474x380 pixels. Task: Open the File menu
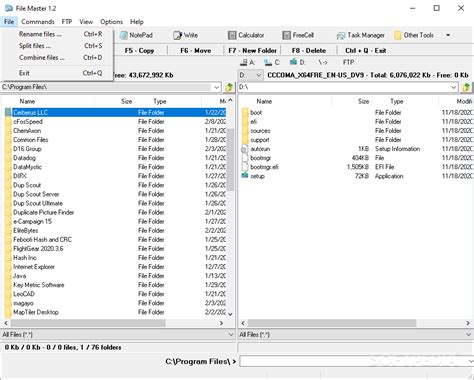point(9,22)
